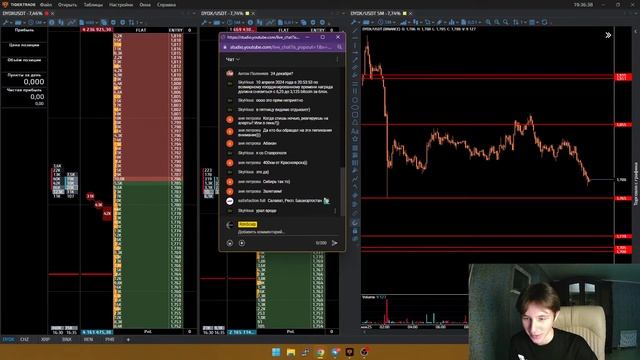Select the DYDX/USDT 5M chart tab

tap(376, 13)
